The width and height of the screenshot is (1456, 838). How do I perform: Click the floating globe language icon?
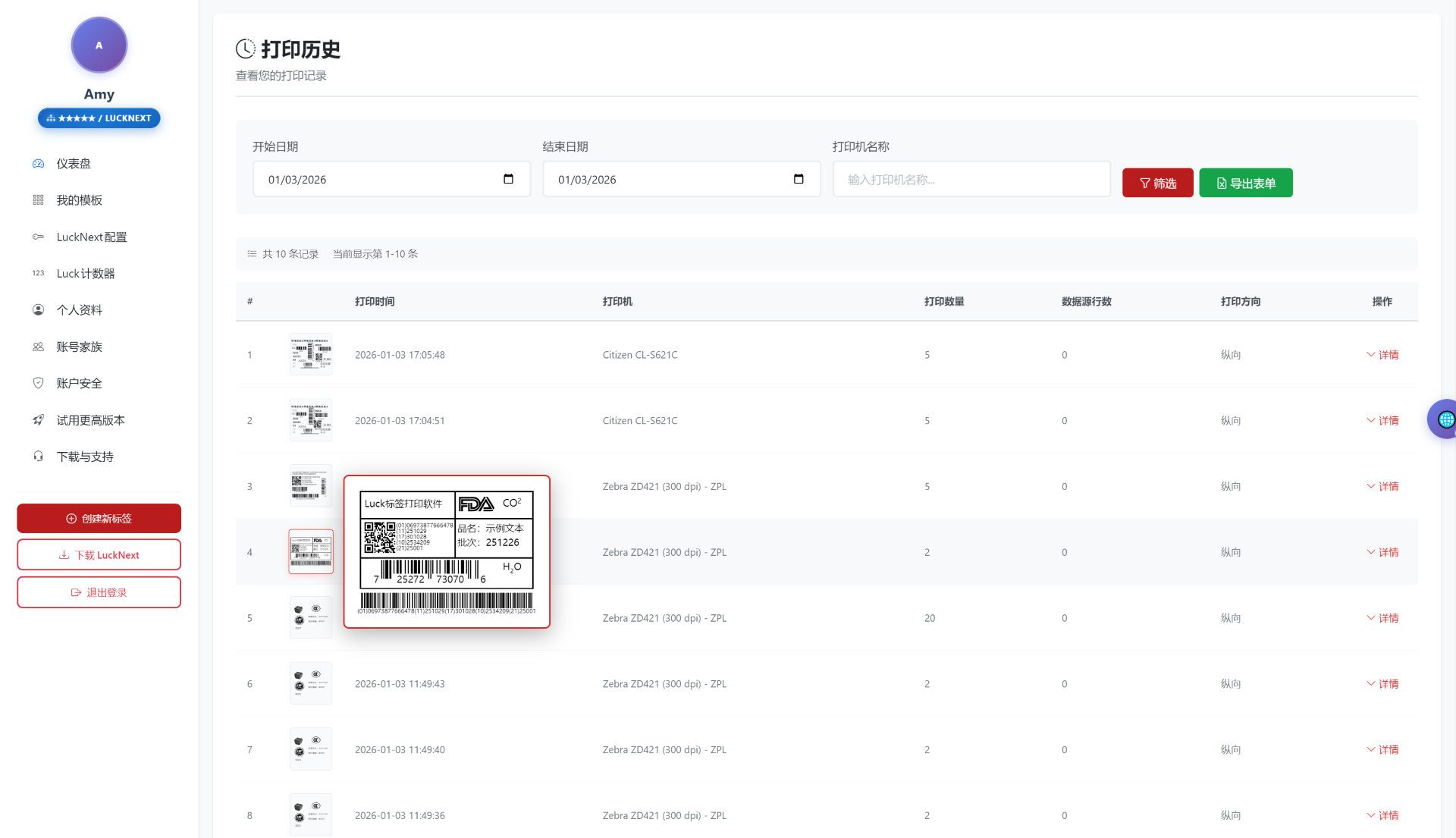tap(1445, 419)
